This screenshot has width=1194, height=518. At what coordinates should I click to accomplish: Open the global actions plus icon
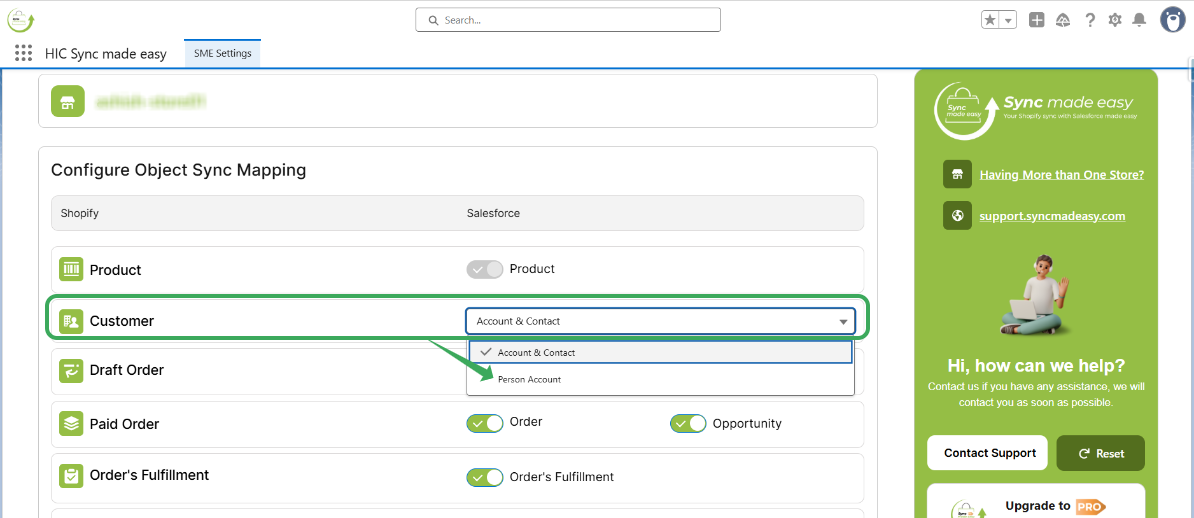[x=1037, y=20]
